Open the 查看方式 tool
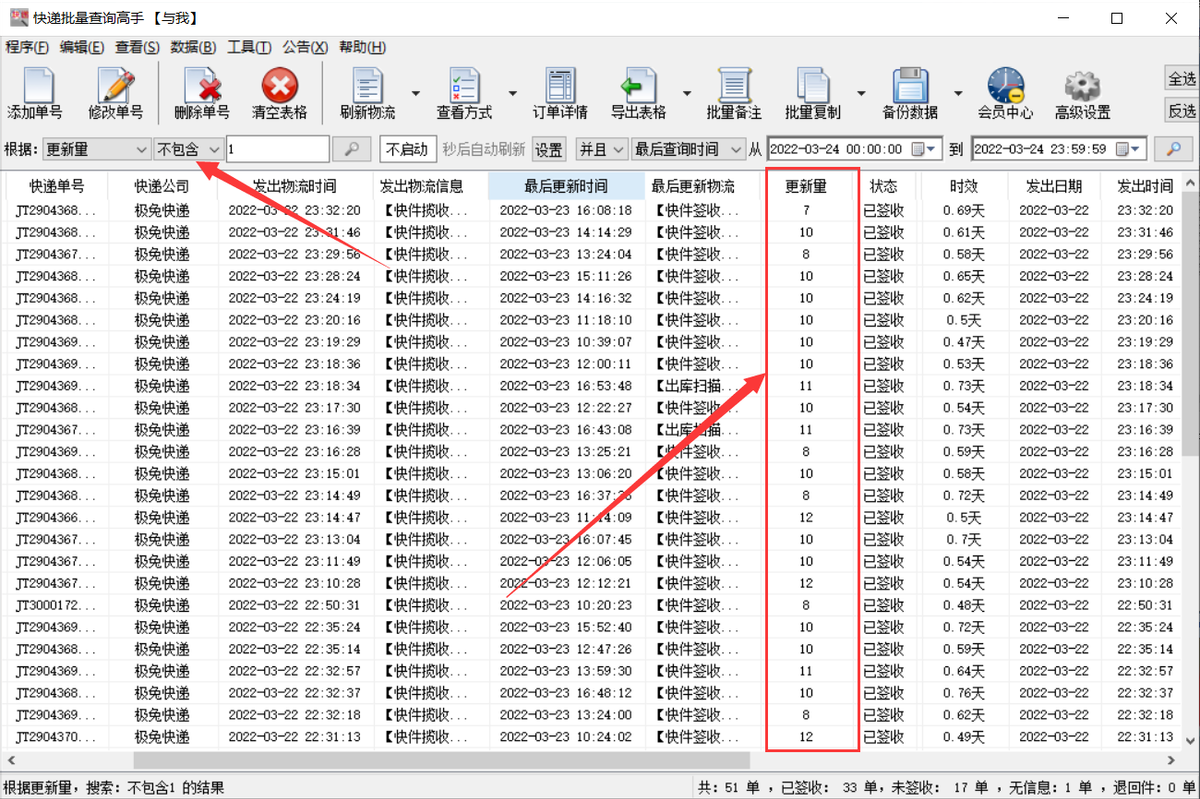1200x799 pixels. (x=464, y=94)
